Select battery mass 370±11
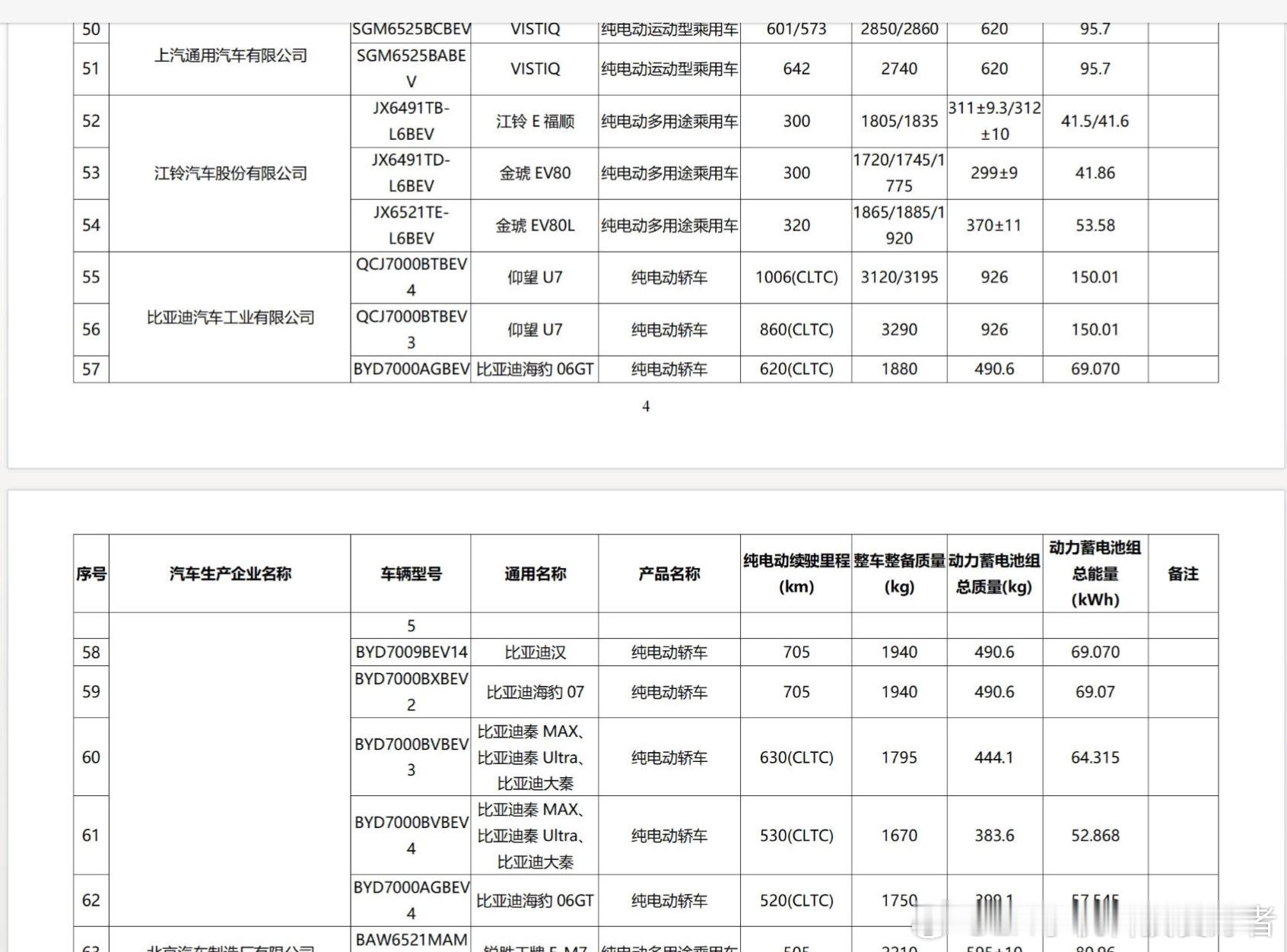 point(994,225)
